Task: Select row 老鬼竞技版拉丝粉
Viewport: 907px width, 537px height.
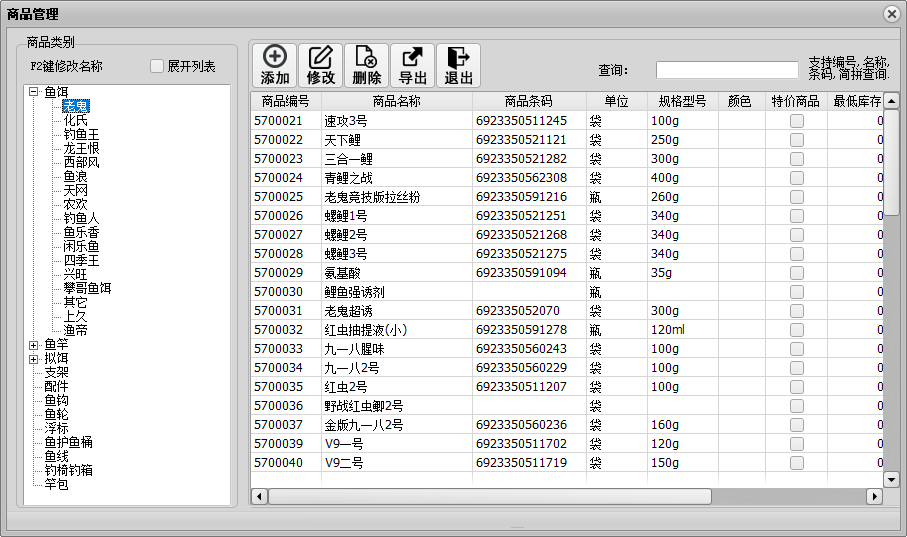Action: 567,197
